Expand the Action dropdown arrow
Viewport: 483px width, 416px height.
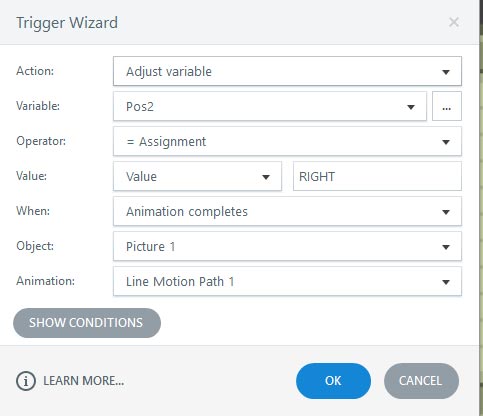(446, 72)
